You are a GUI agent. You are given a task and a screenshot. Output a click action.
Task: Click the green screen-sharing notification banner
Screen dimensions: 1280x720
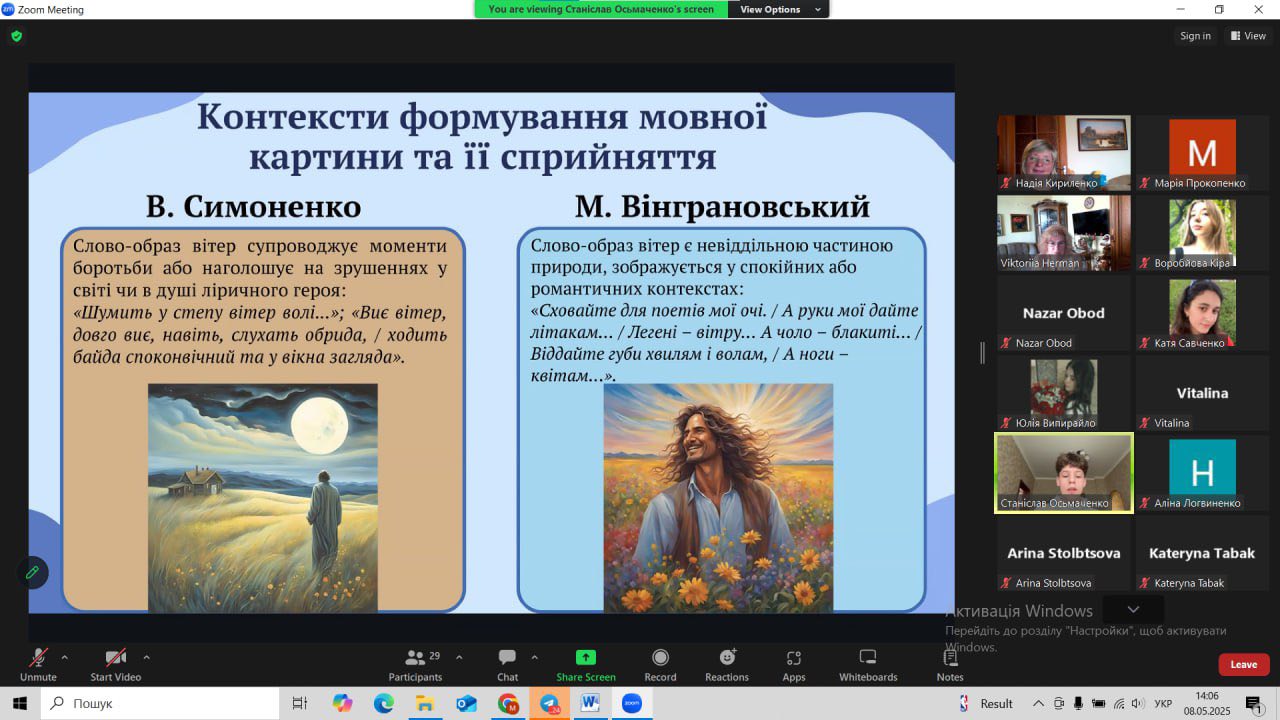pos(601,9)
